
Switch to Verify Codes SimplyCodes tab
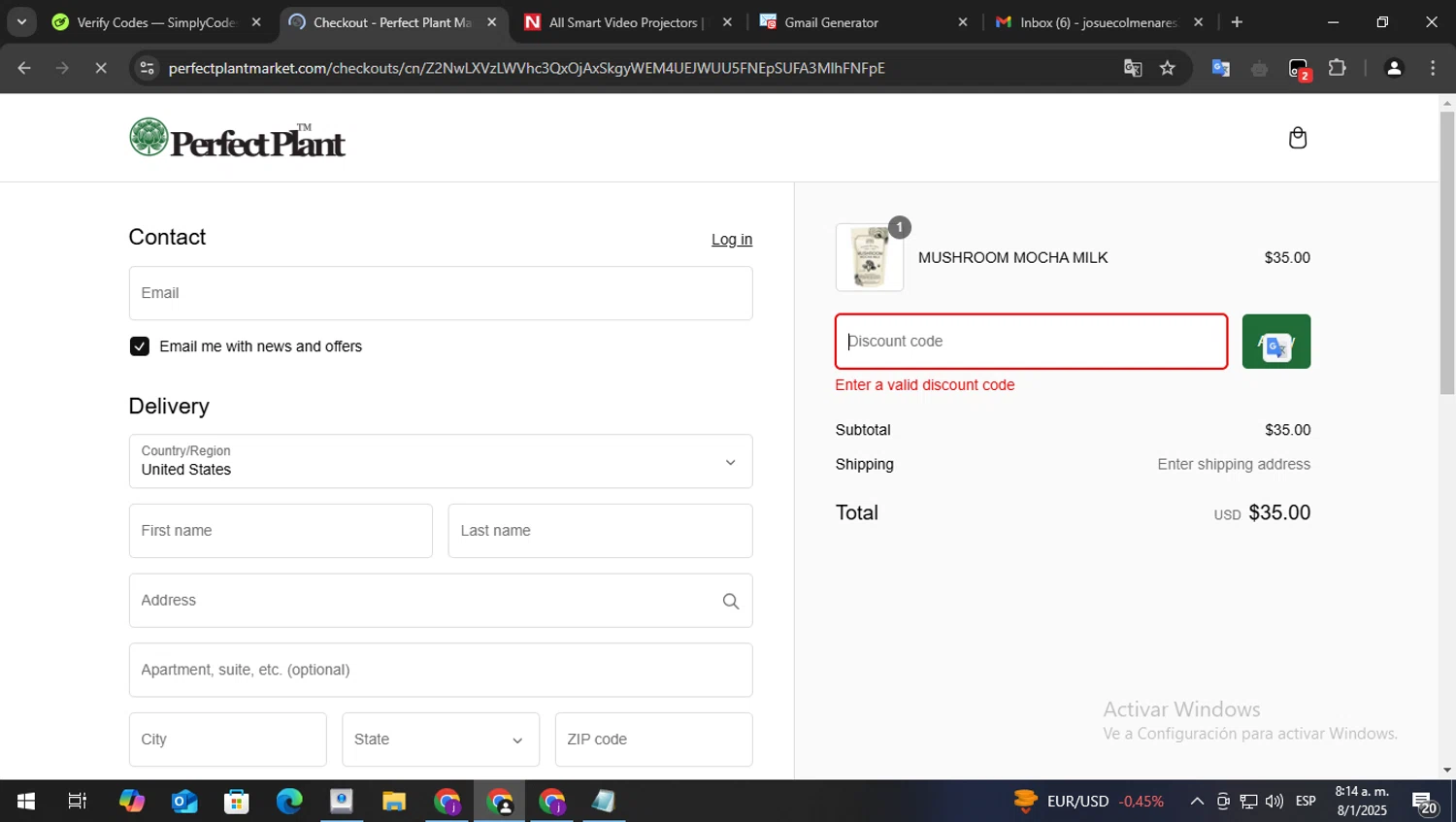pos(156,21)
